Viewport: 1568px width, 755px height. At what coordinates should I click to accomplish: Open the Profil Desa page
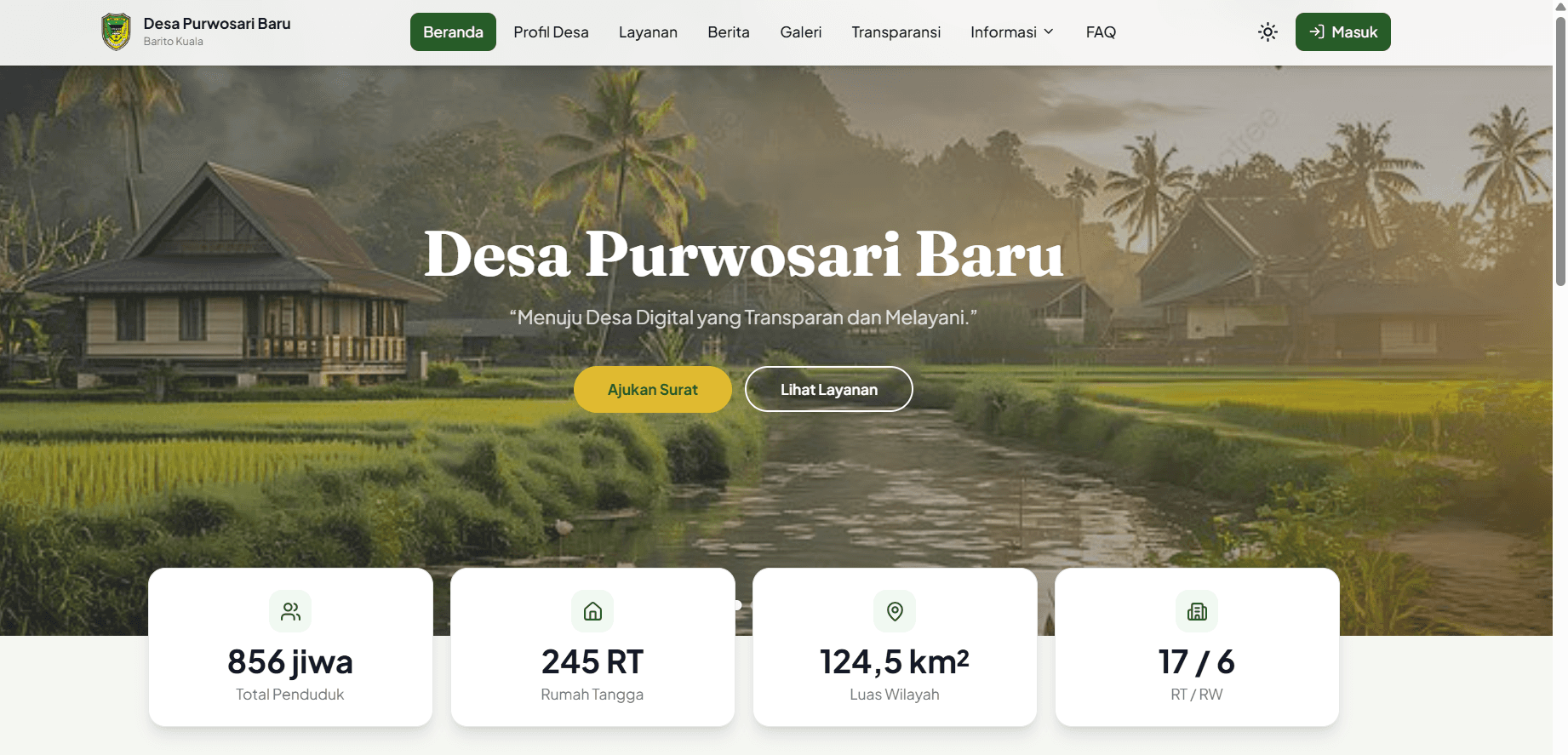coord(551,32)
